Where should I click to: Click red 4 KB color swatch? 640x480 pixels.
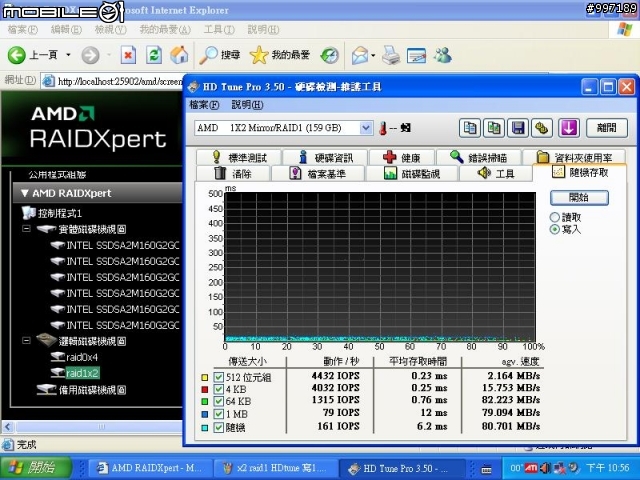[x=205, y=389]
